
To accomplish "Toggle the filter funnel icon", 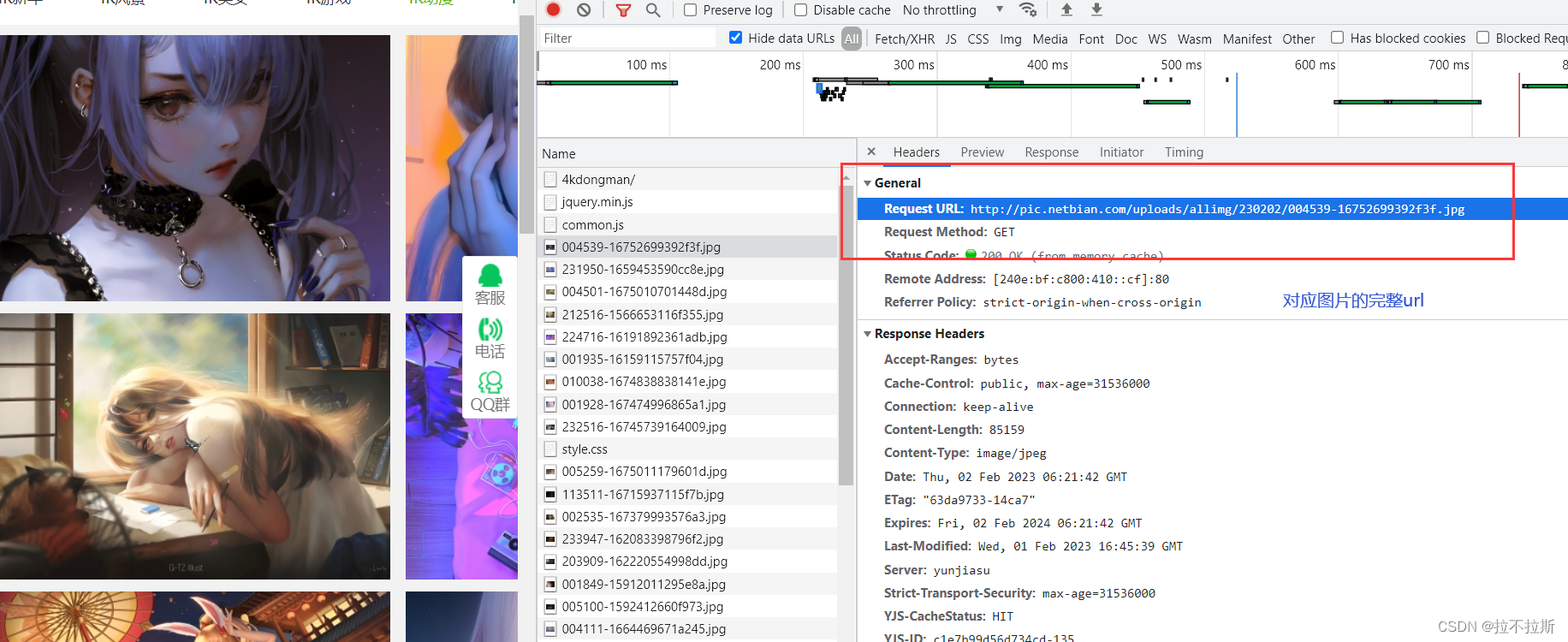I will pyautogui.click(x=623, y=10).
